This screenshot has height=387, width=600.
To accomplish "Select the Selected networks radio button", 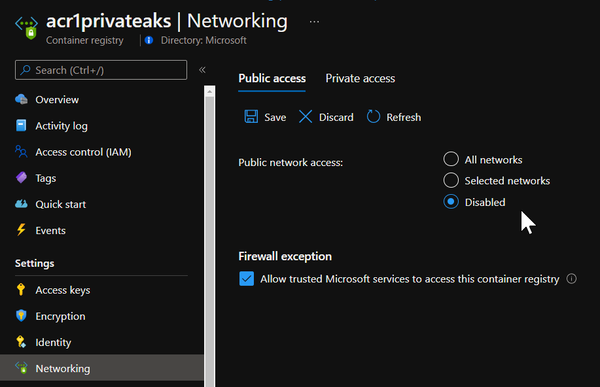I will pos(451,180).
